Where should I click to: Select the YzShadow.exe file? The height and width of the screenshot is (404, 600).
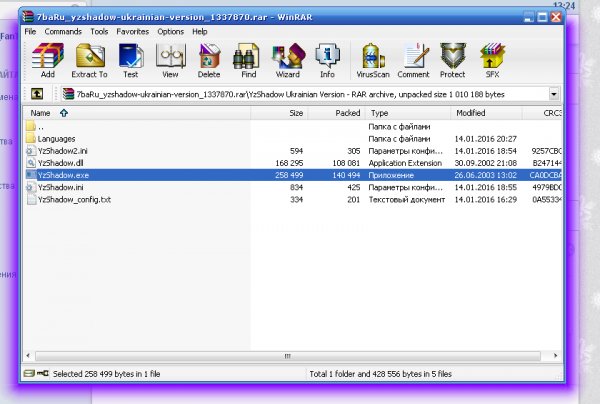coord(293,175)
